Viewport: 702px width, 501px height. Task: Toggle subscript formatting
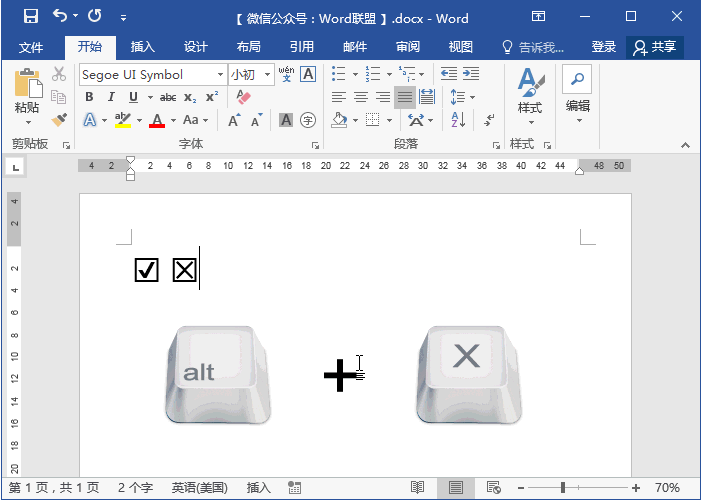(190, 98)
